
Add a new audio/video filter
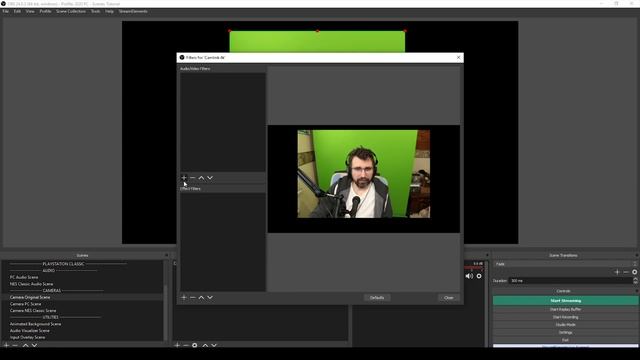184,178
